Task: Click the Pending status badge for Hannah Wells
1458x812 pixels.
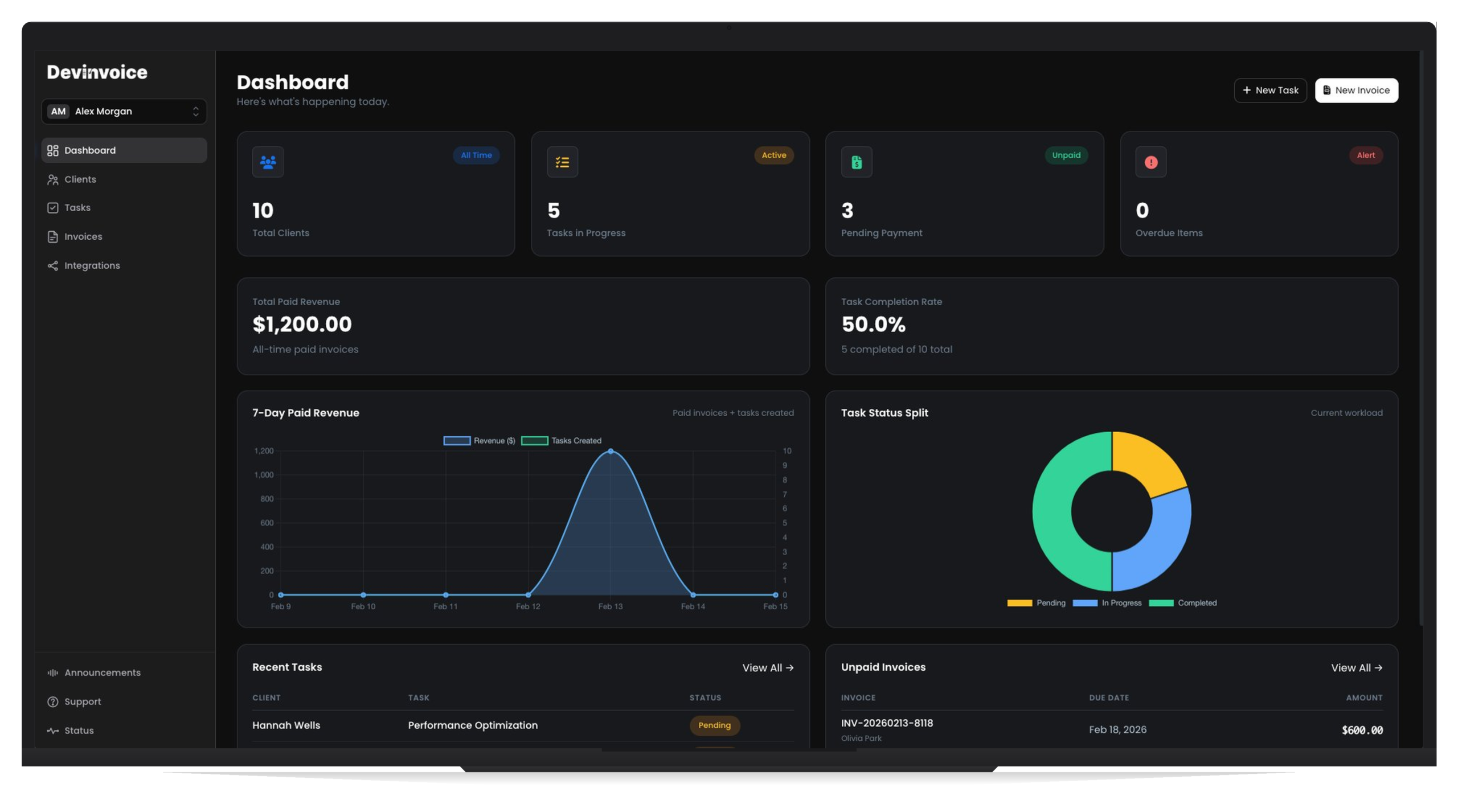Action: (x=714, y=725)
